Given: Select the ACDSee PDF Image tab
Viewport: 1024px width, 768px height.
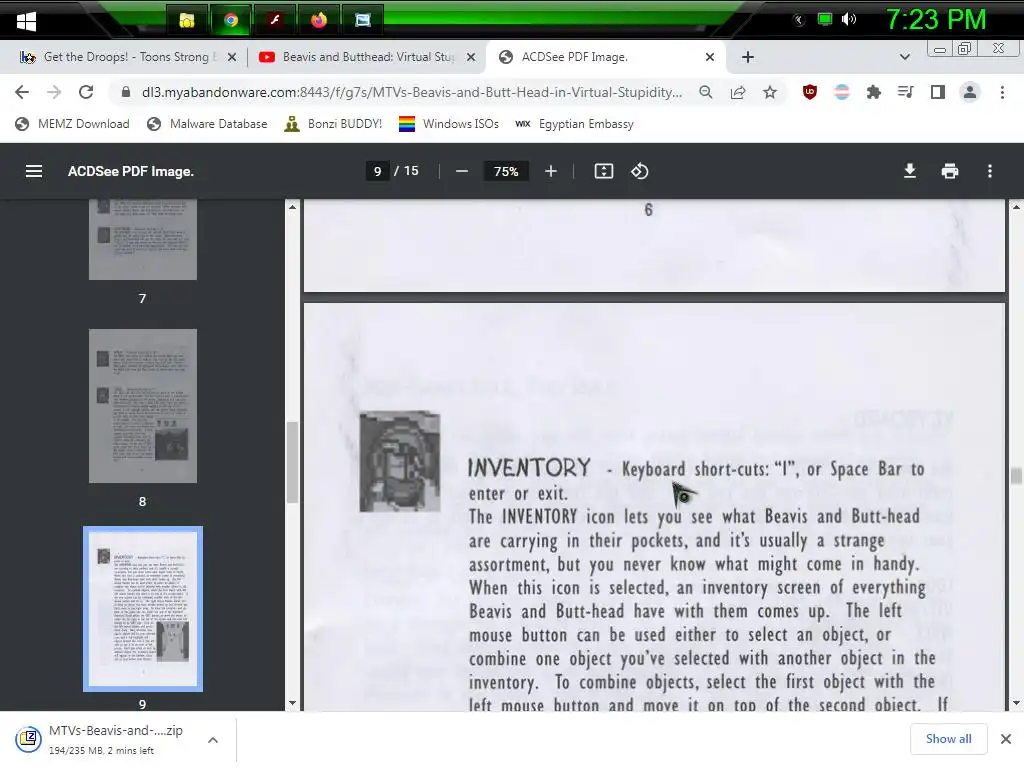Looking at the screenshot, I should click(606, 57).
